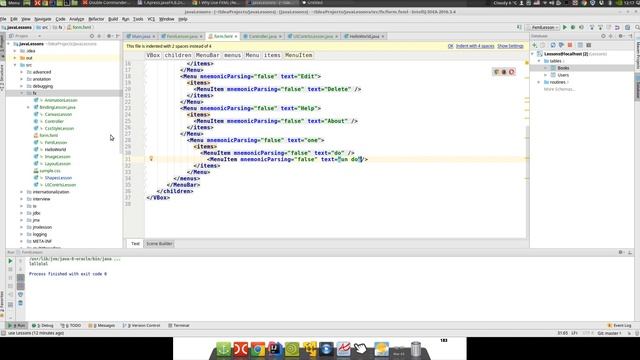Rerun process in Run panel
This screenshot has width=640, height=360.
(x=10, y=261)
